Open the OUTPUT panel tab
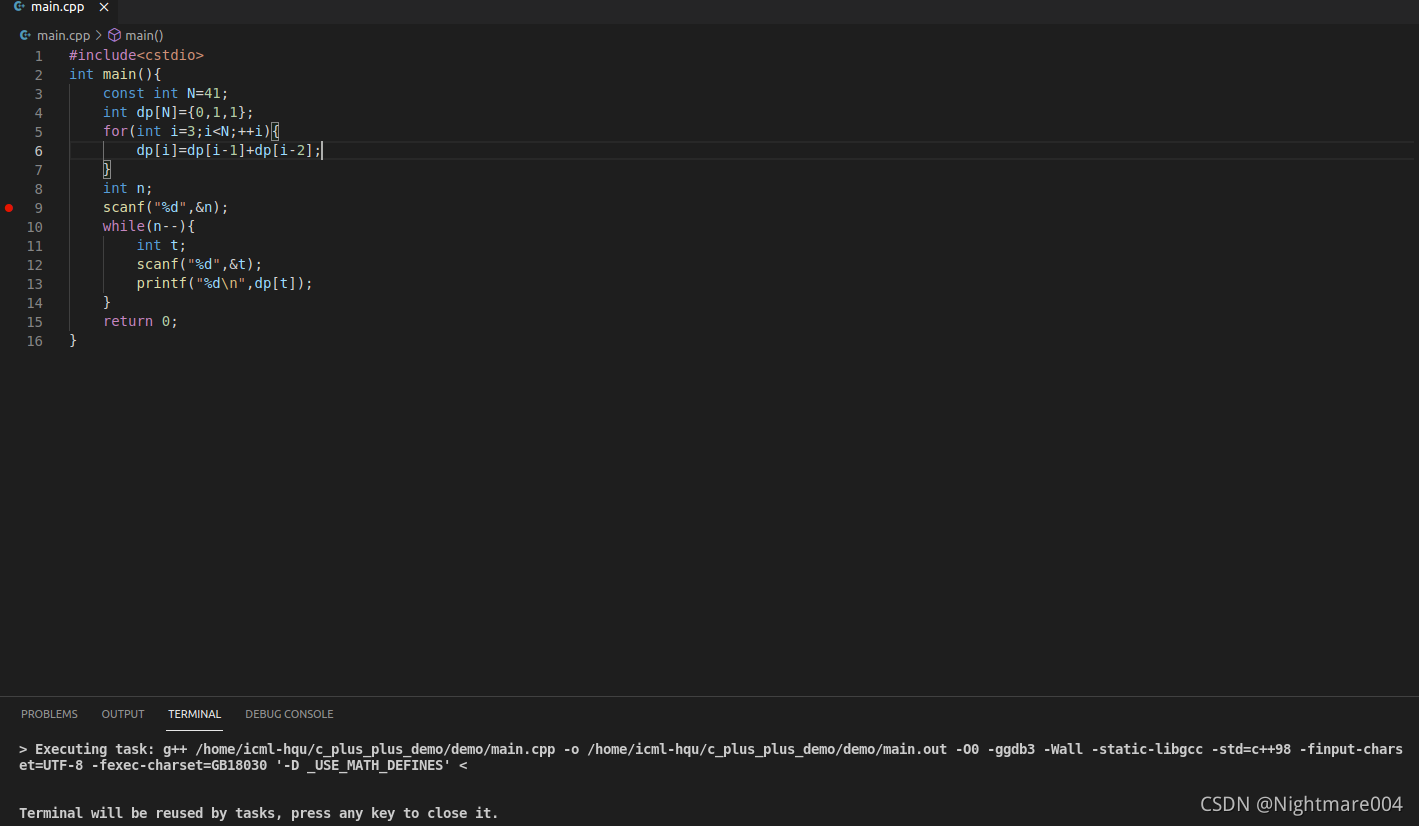 123,714
